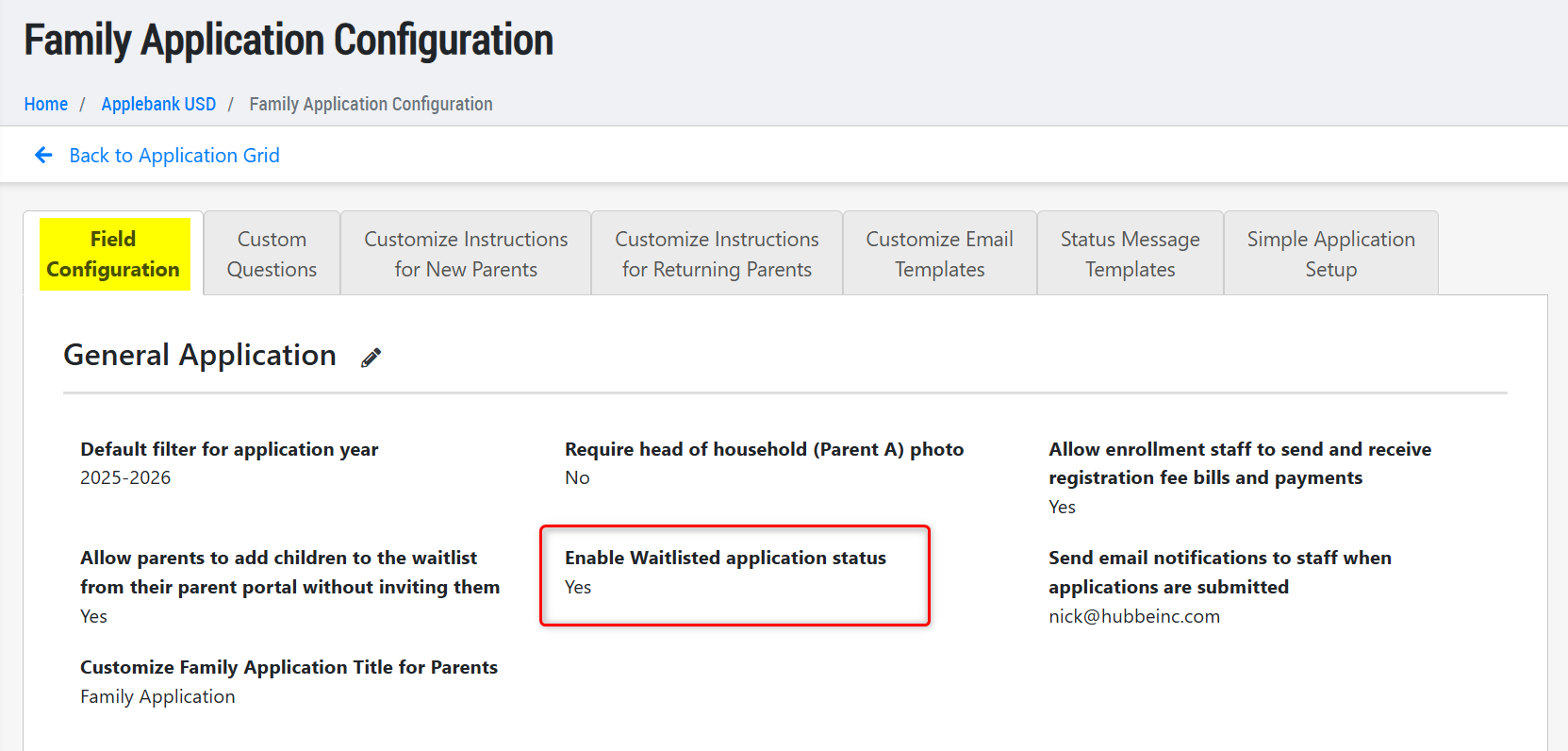Image resolution: width=1568 pixels, height=751 pixels.
Task: Click Enable Waitlisted application status label
Action: 725,558
